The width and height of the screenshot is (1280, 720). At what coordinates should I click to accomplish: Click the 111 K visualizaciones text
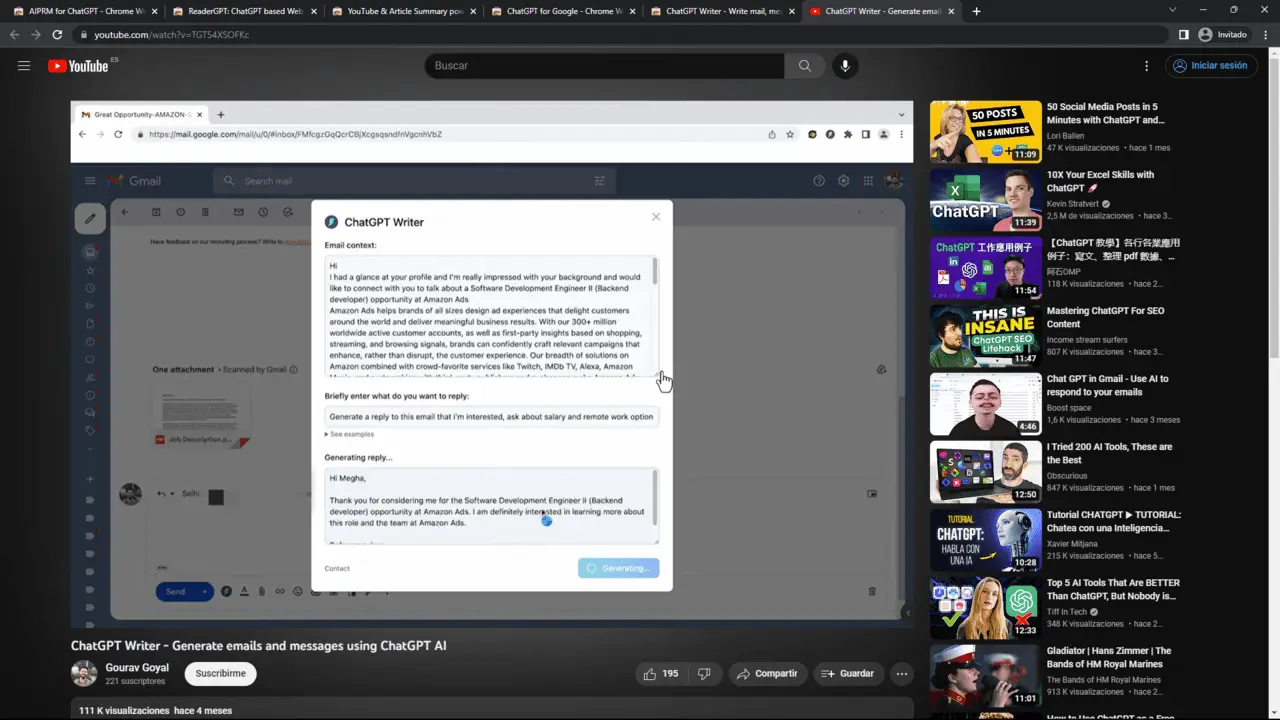pos(124,711)
